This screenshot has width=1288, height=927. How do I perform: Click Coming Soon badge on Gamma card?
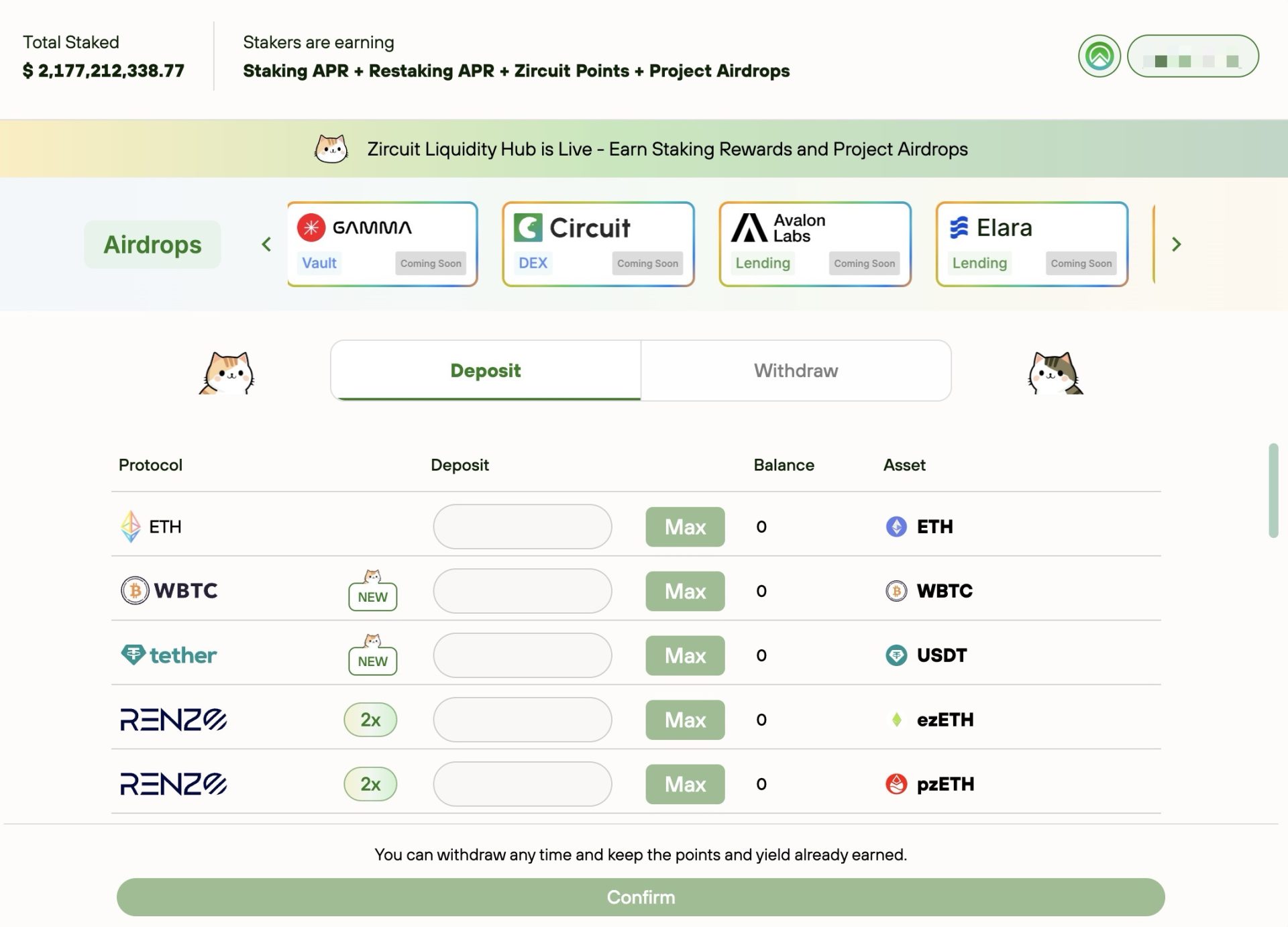431,264
